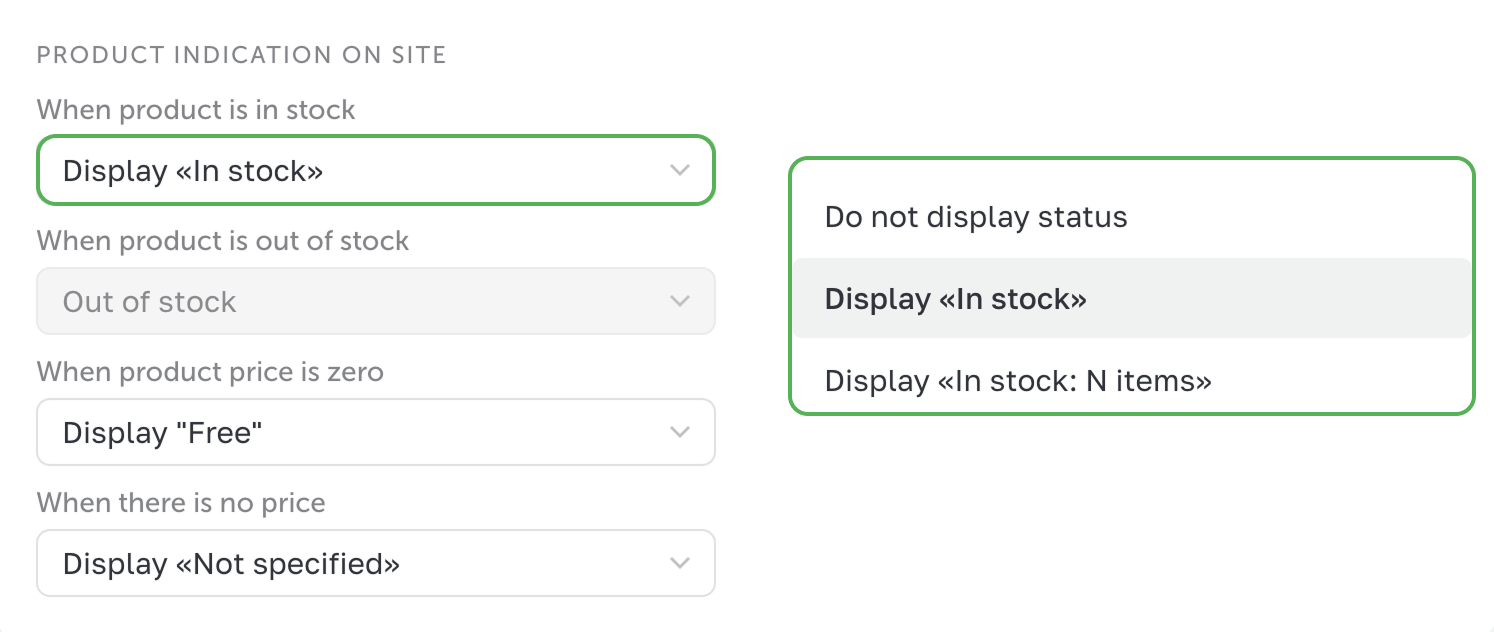Pick Display «In stock: N items» option
Screen dimensions: 1494x632
[x=1018, y=381]
